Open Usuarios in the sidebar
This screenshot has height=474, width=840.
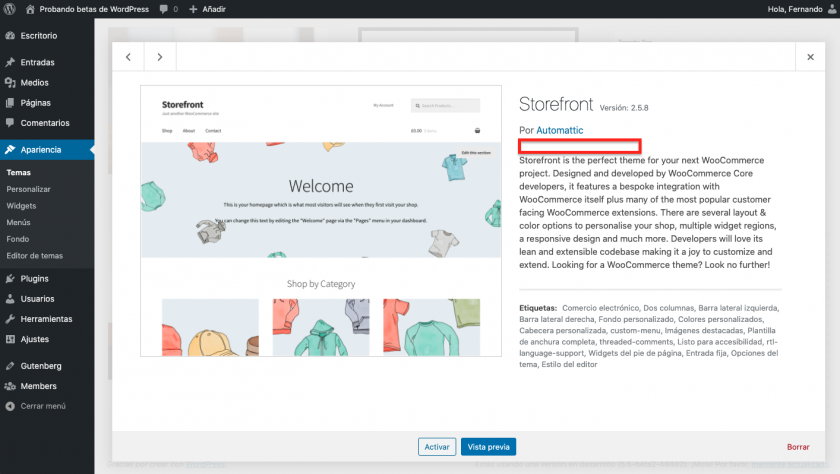[38, 299]
